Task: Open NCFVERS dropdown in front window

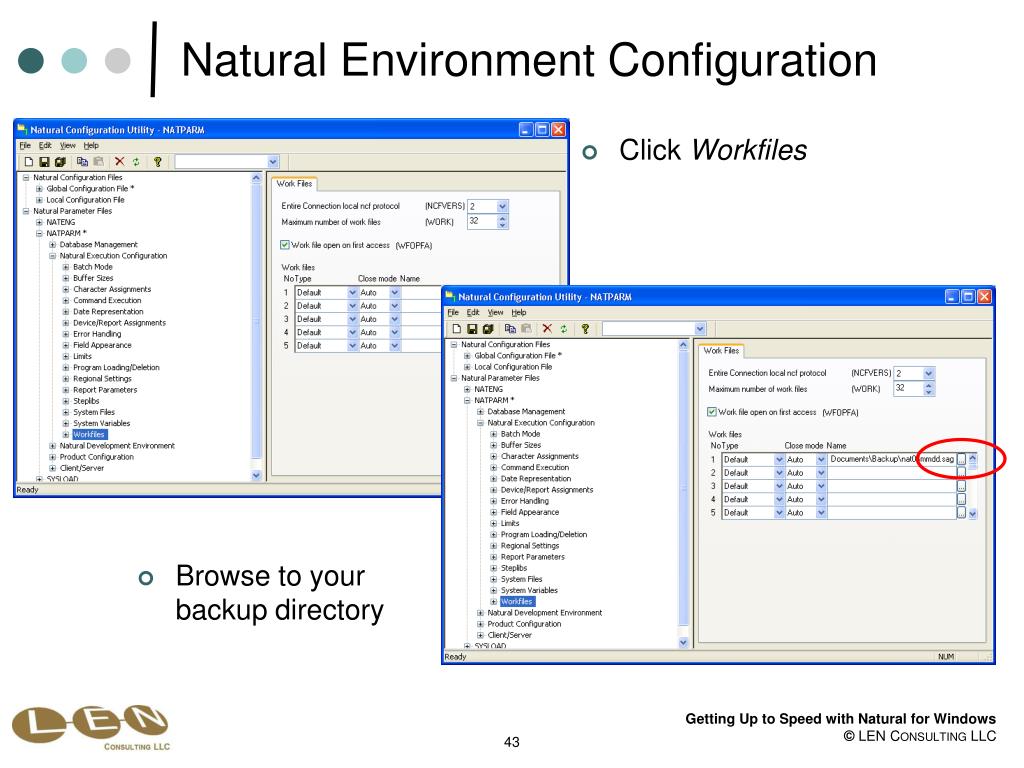Action: click(x=929, y=373)
